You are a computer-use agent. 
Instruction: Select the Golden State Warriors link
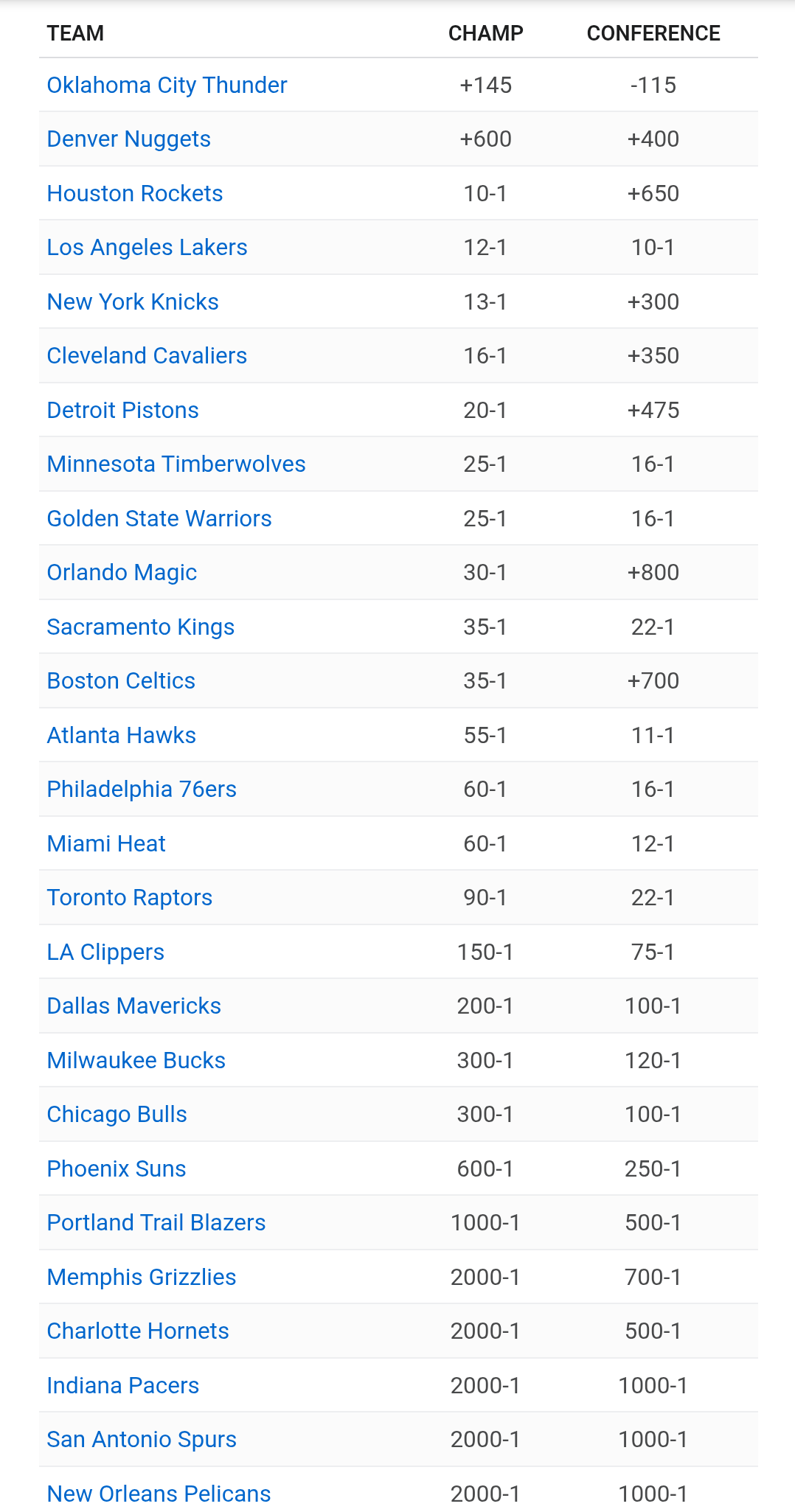tap(159, 518)
